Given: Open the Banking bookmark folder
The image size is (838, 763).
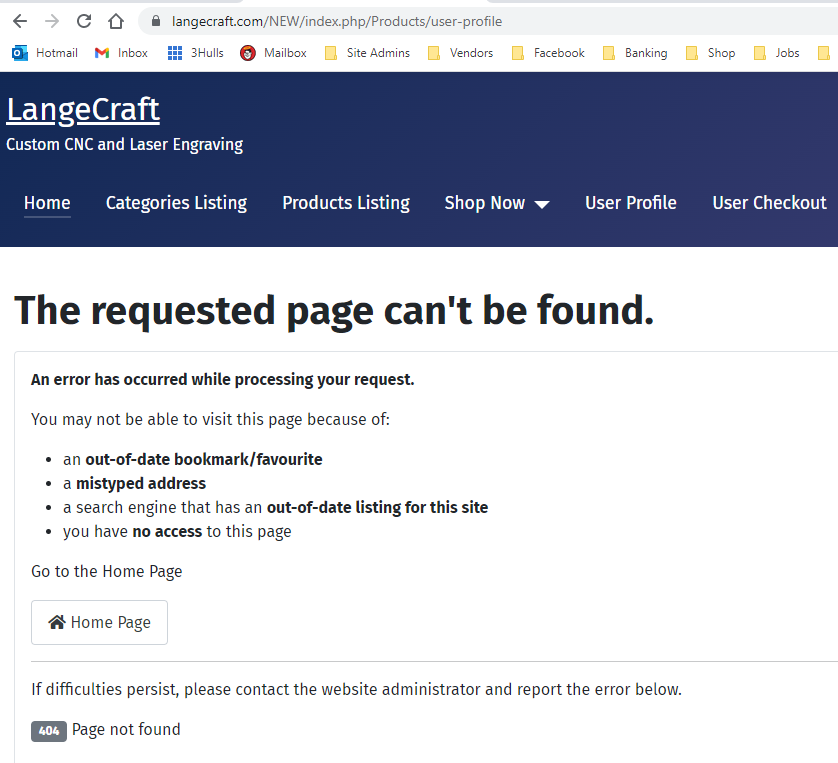Looking at the screenshot, I should tap(635, 53).
